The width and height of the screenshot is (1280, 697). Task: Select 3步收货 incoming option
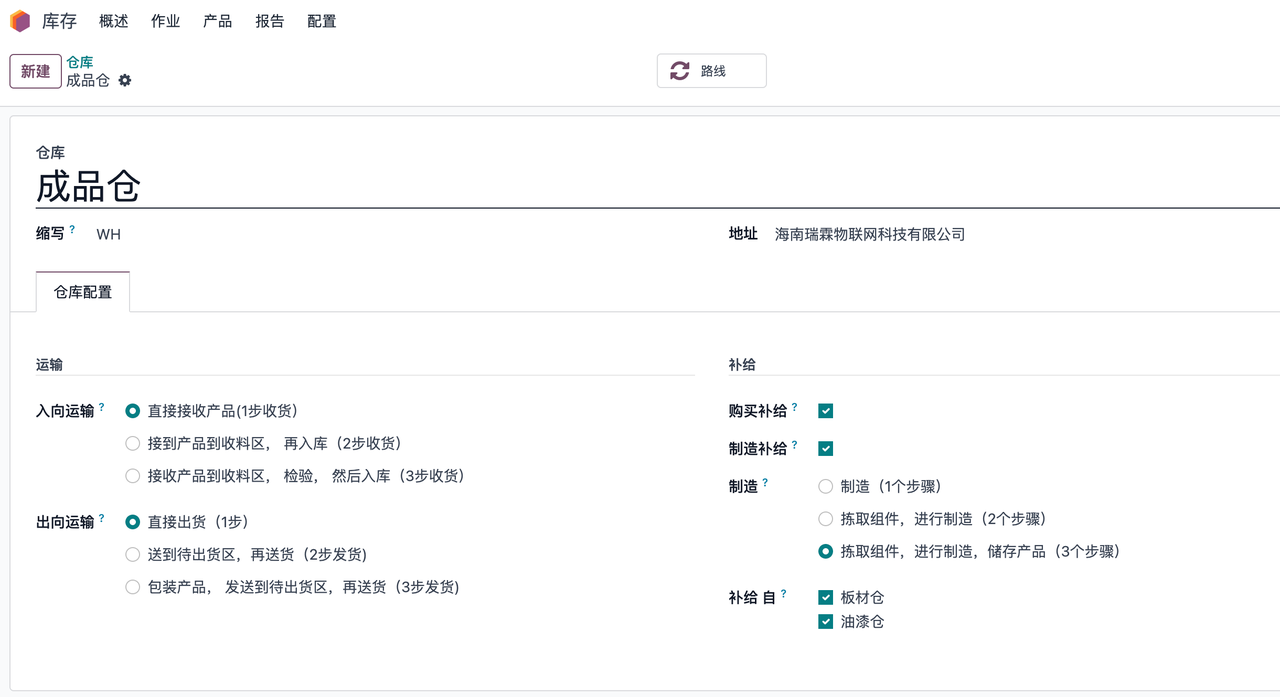pyautogui.click(x=133, y=476)
